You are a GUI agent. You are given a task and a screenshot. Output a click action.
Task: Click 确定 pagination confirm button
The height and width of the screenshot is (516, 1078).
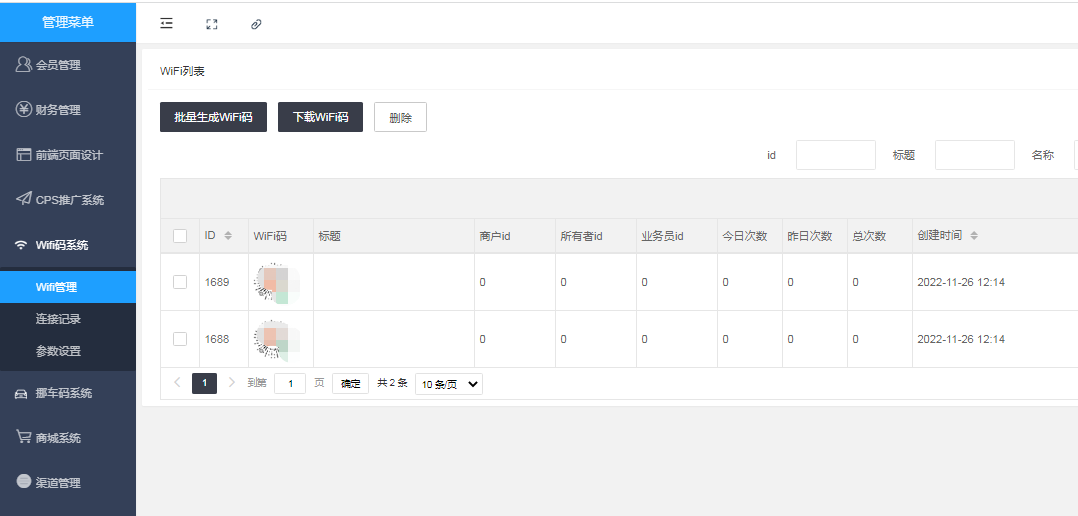click(351, 383)
